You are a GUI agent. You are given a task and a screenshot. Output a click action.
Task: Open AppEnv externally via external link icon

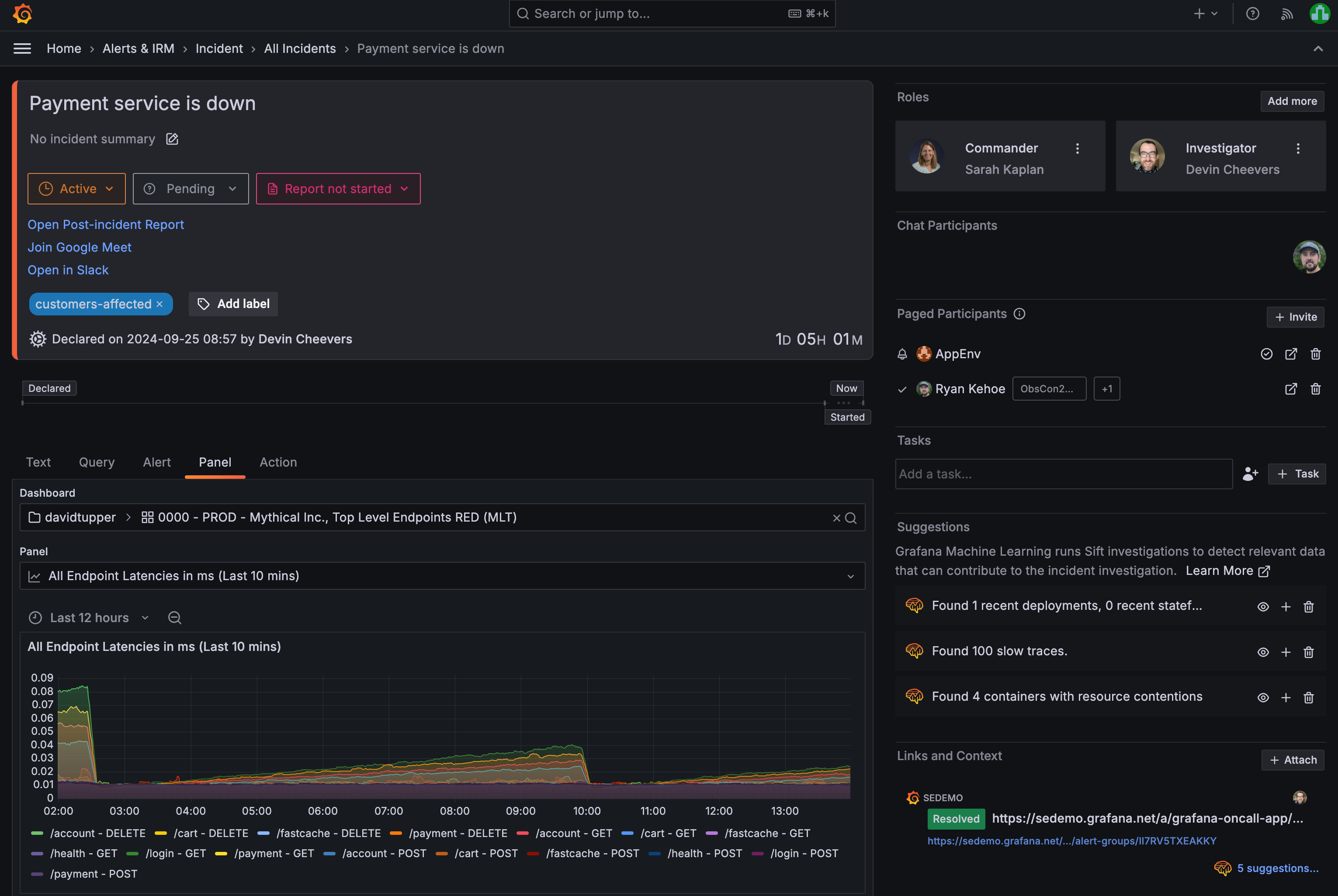pos(1291,354)
